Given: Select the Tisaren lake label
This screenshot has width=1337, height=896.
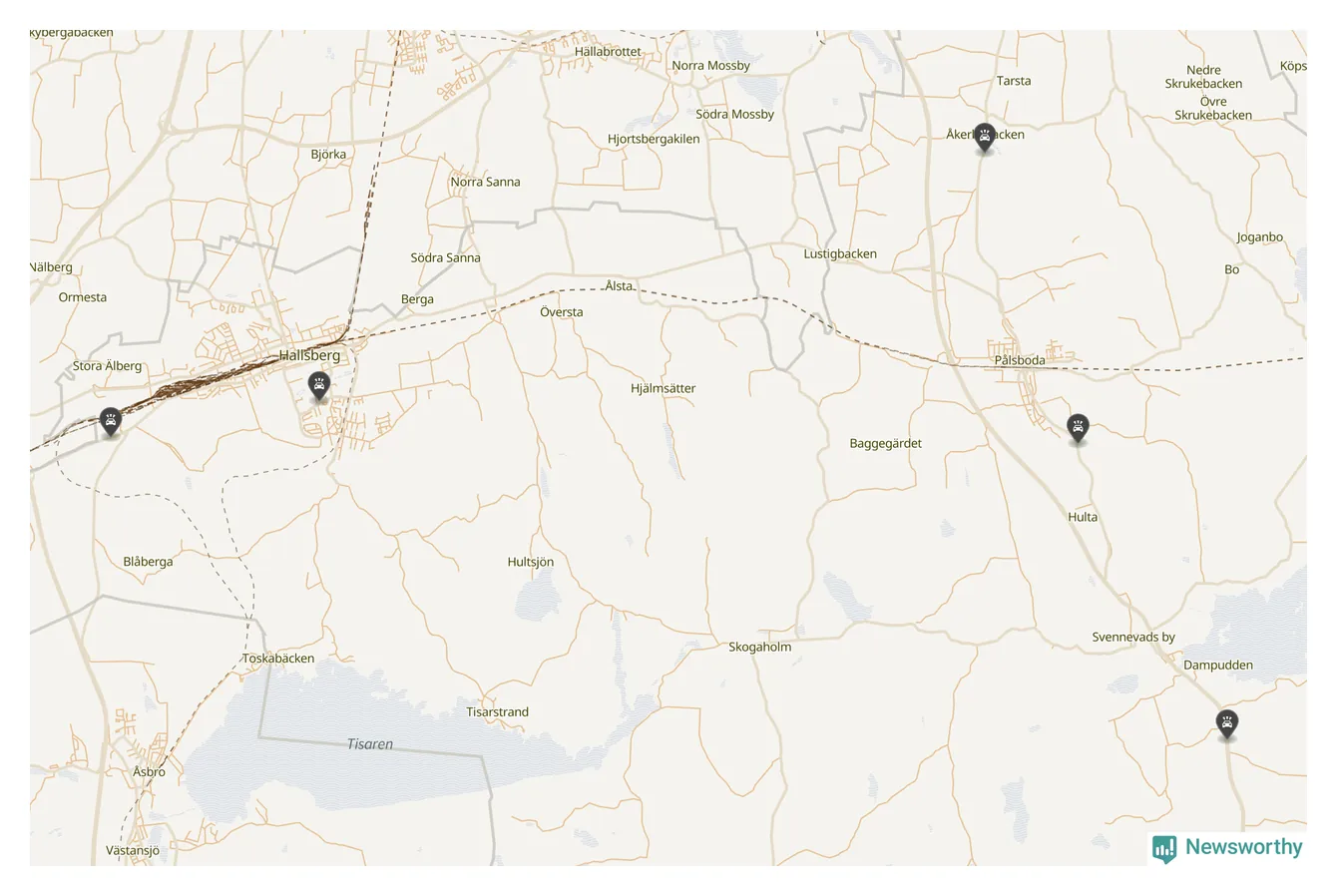Looking at the screenshot, I should pyautogui.click(x=370, y=744).
